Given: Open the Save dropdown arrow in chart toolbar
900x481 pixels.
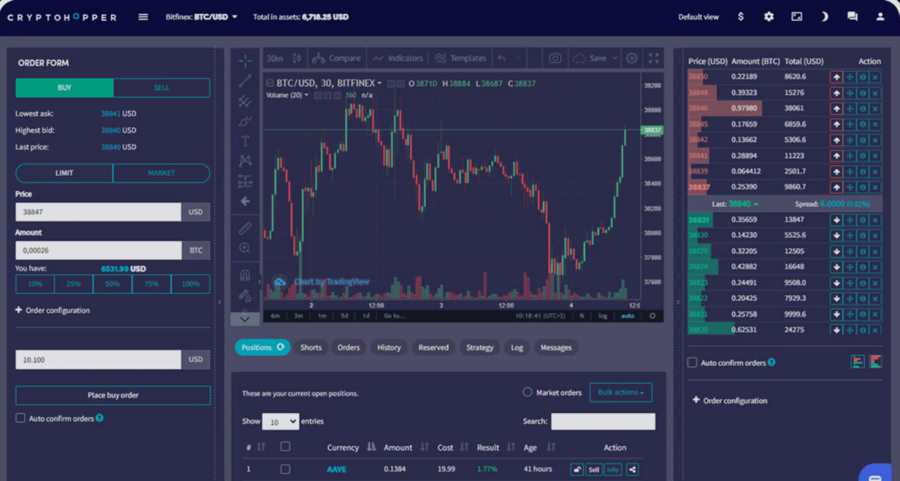Looking at the screenshot, I should [x=615, y=58].
